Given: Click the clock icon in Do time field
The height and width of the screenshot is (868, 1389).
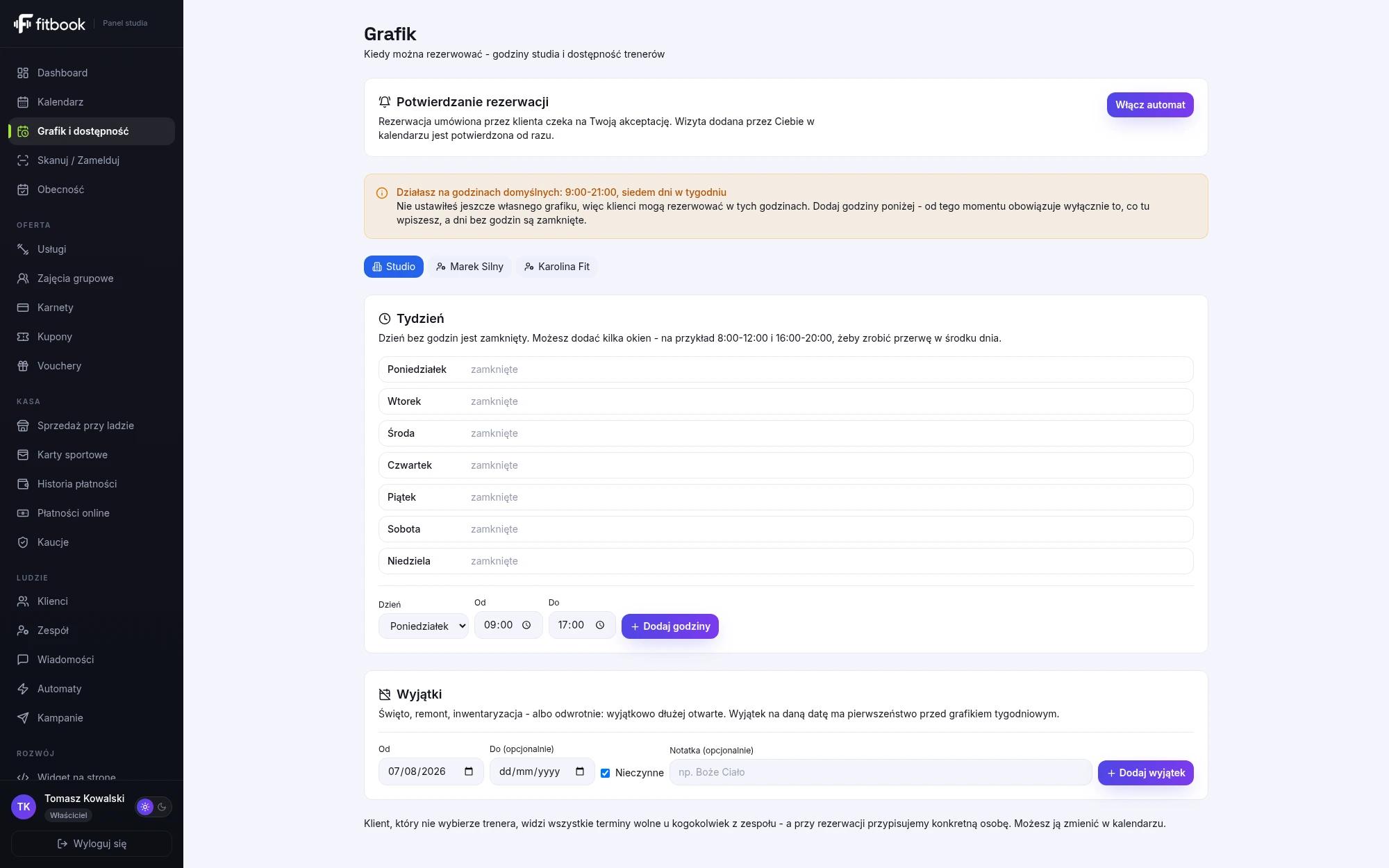Looking at the screenshot, I should click(x=600, y=625).
